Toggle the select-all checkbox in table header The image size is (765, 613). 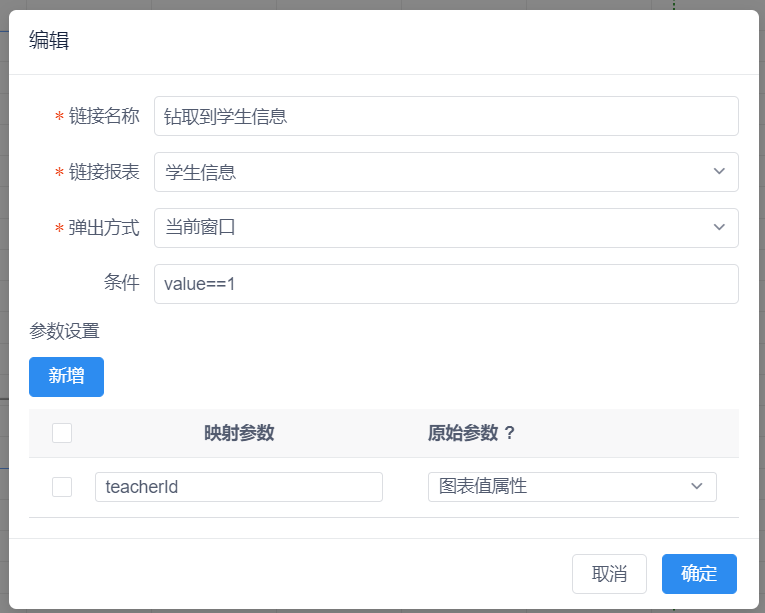[62, 433]
